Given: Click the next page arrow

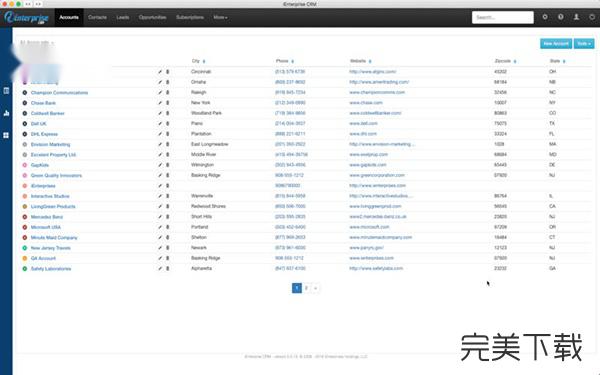Looking at the screenshot, I should tap(315, 288).
